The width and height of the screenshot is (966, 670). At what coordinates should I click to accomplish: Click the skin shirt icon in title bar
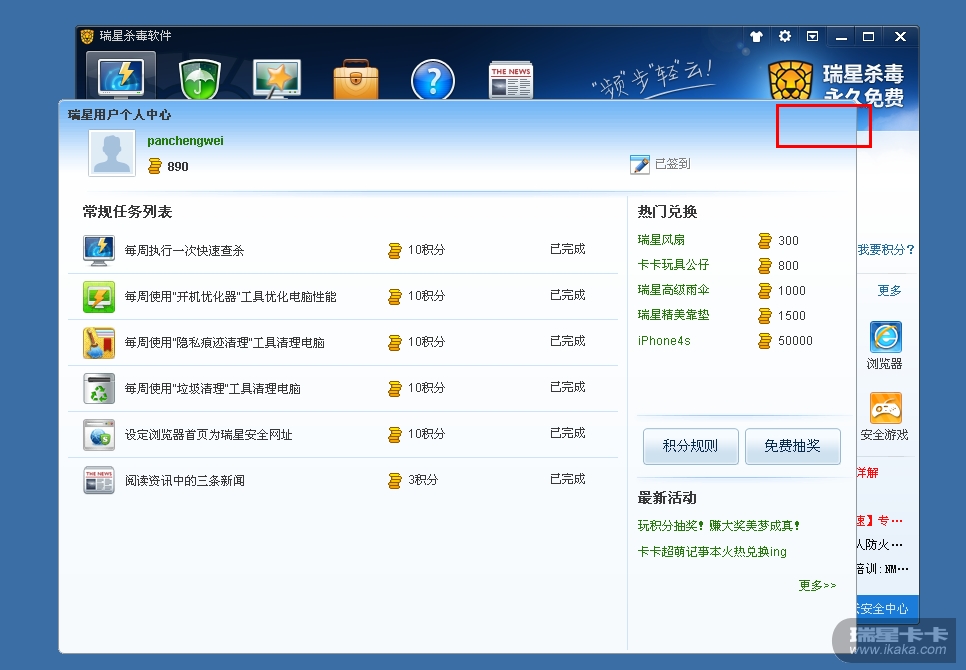[757, 36]
